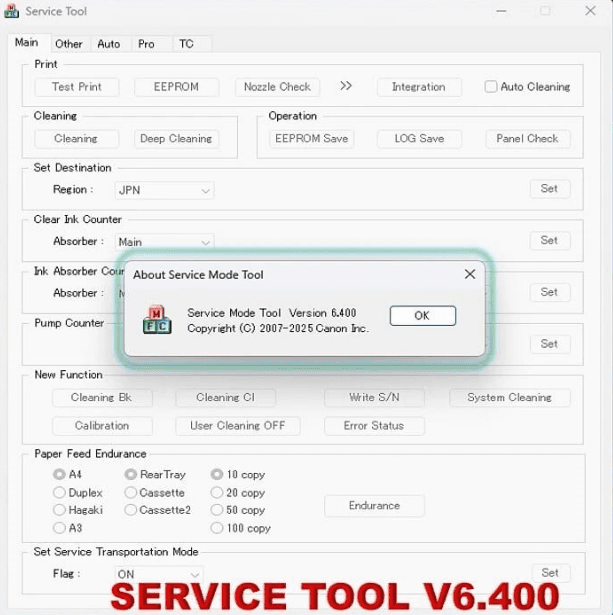Screen dimensions: 613x615
Task: Click the double-arrow next to Nozzle Check
Action: (346, 86)
